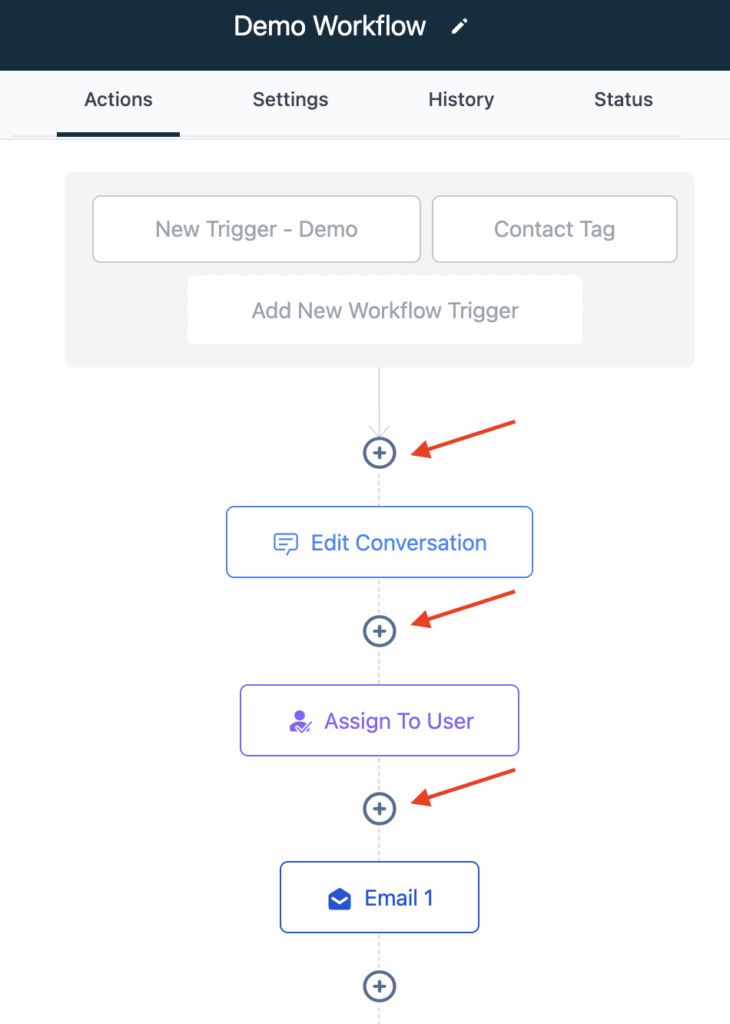The image size is (730, 1024).
Task: Switch to the Actions tab
Action: [x=118, y=100]
